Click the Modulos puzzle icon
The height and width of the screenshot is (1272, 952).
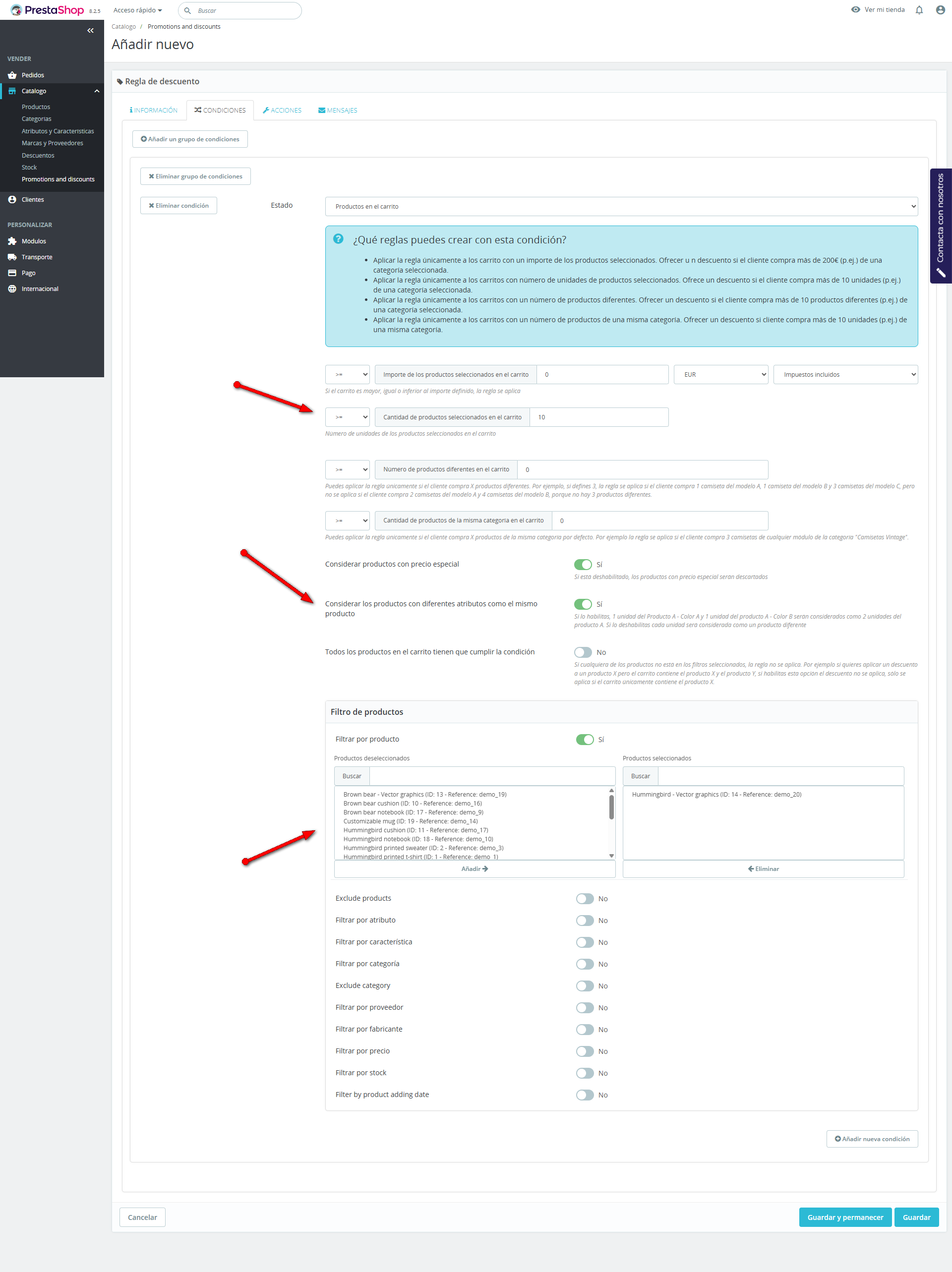click(x=12, y=241)
